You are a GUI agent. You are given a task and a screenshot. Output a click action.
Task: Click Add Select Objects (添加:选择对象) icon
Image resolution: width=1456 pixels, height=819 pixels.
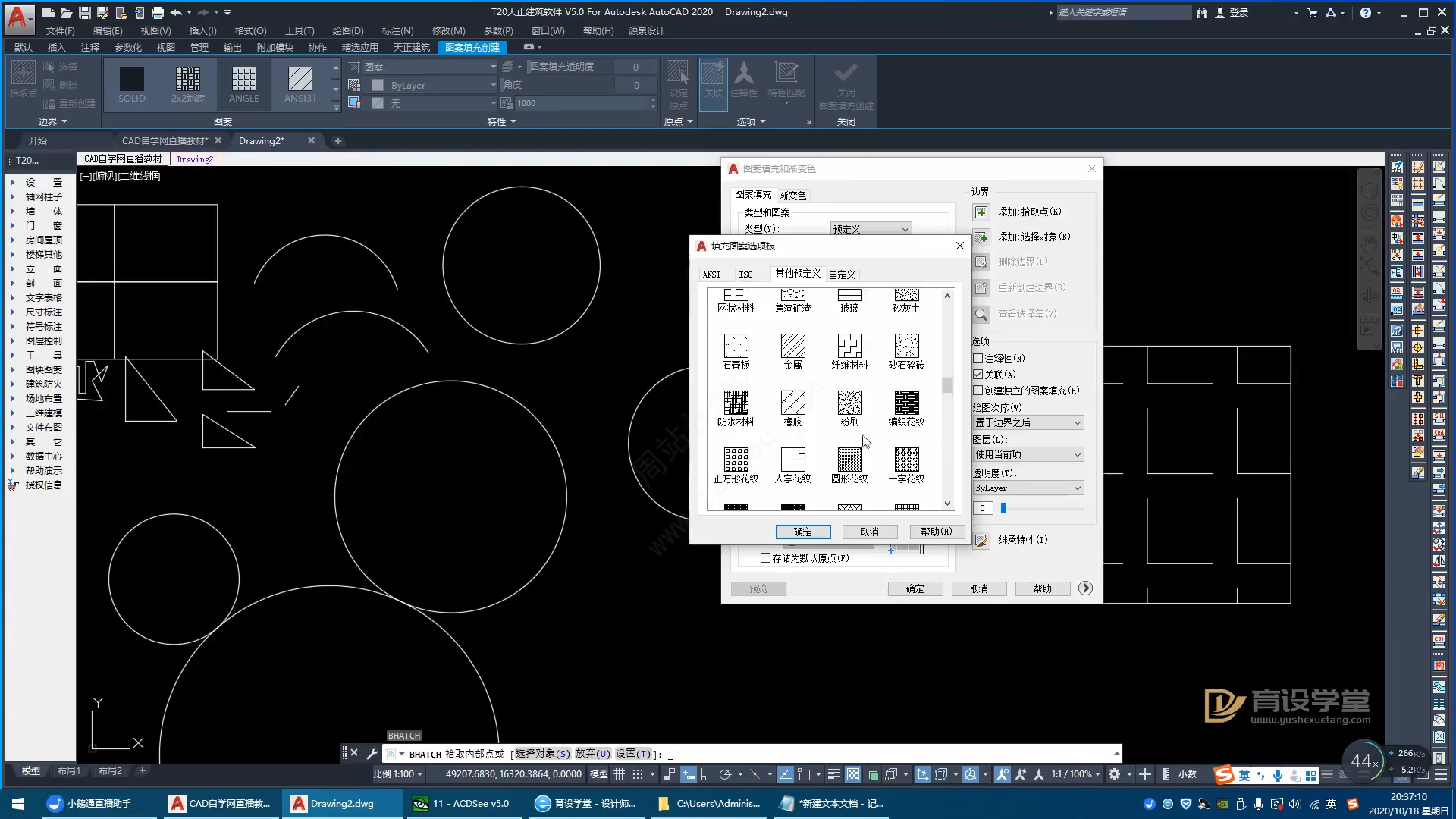[x=981, y=237]
